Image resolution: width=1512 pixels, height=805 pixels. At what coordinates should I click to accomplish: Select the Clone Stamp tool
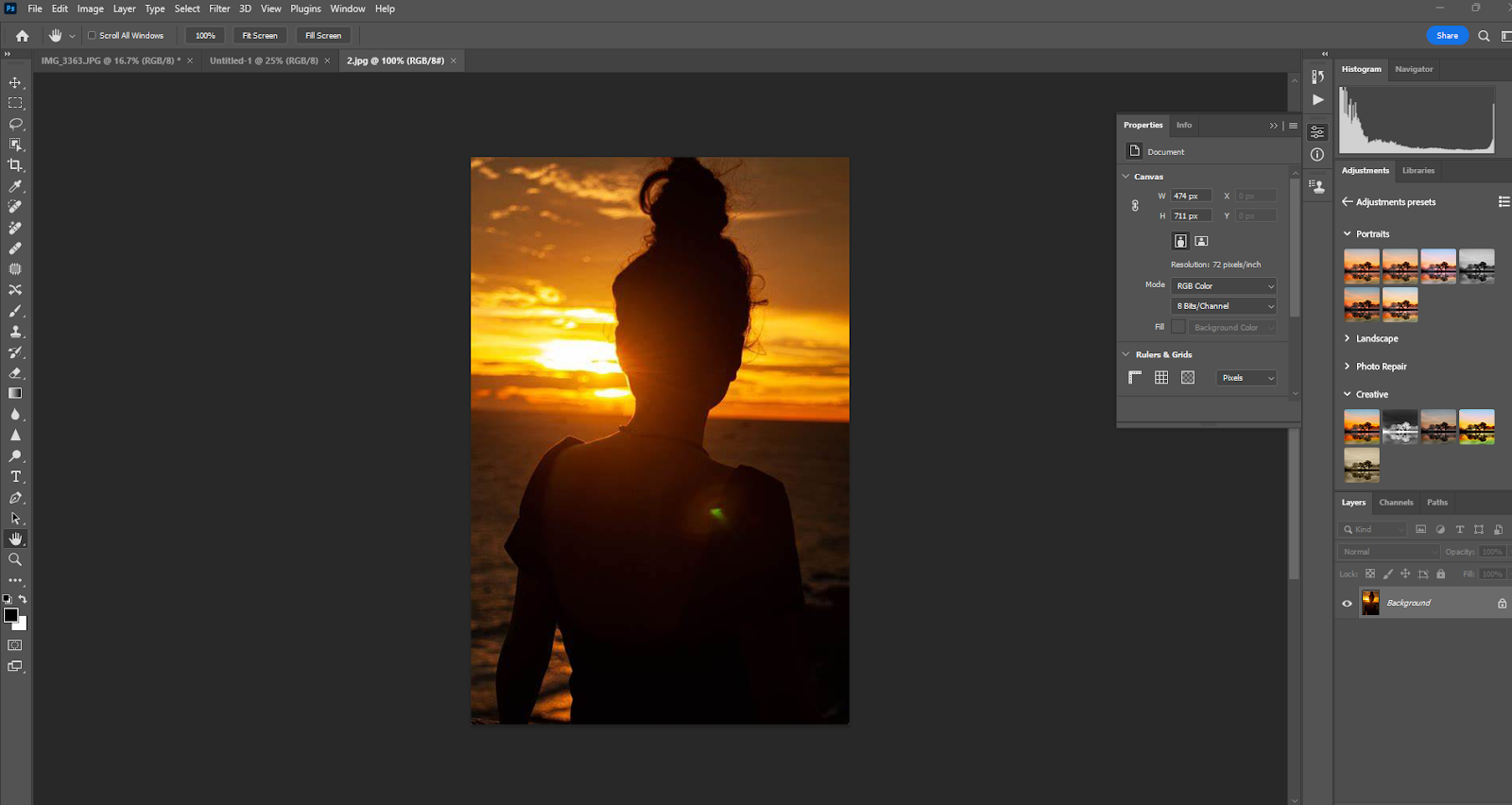click(15, 332)
